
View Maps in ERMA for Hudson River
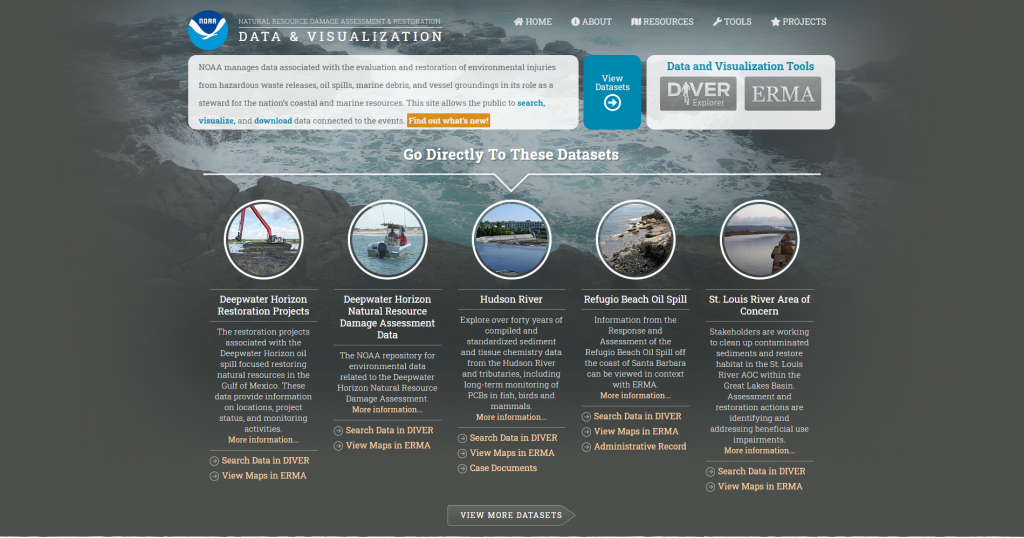pyautogui.click(x=512, y=453)
